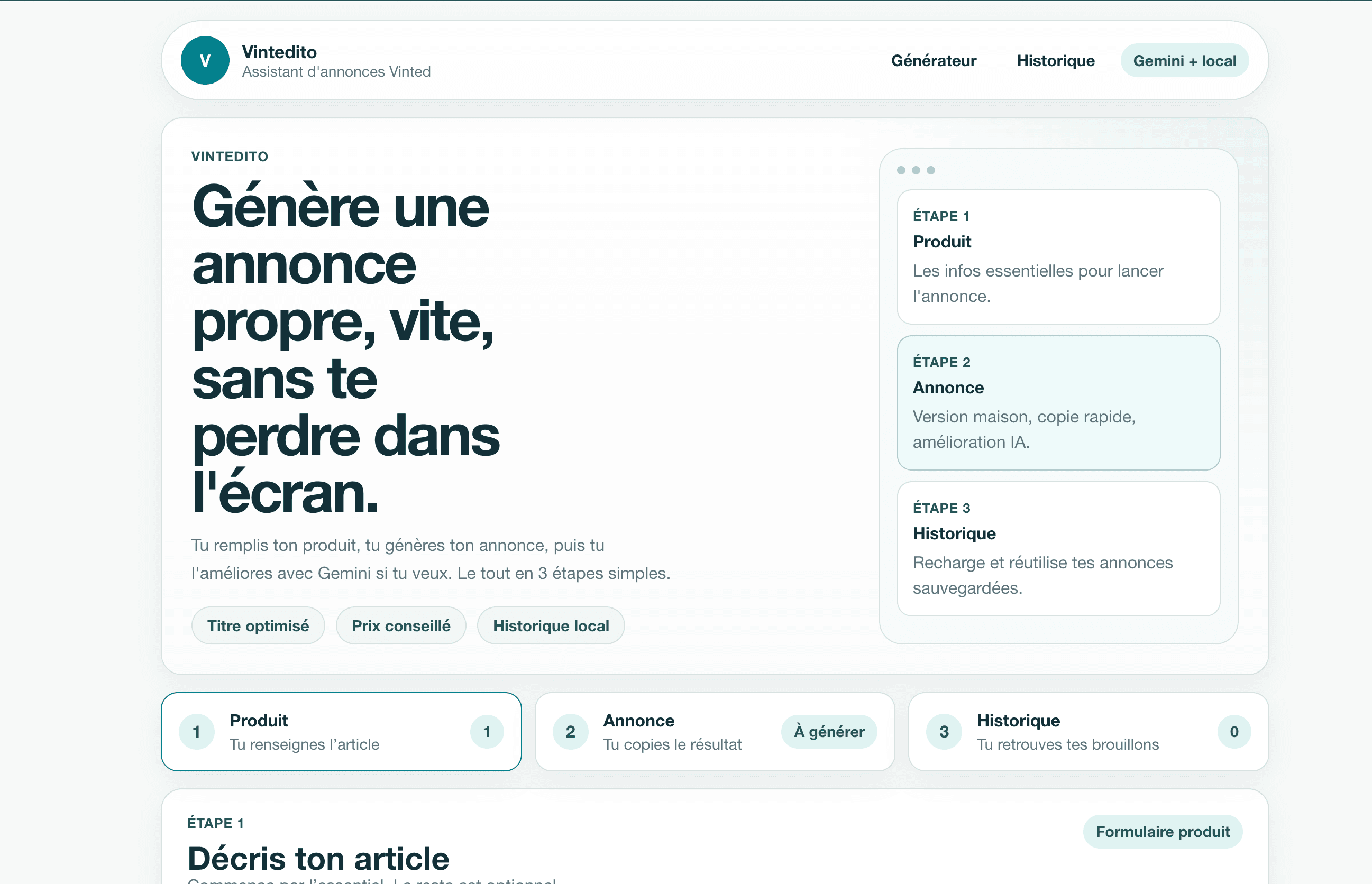This screenshot has height=884, width=1372.
Task: Open the Historique nav link in header
Action: (1055, 61)
